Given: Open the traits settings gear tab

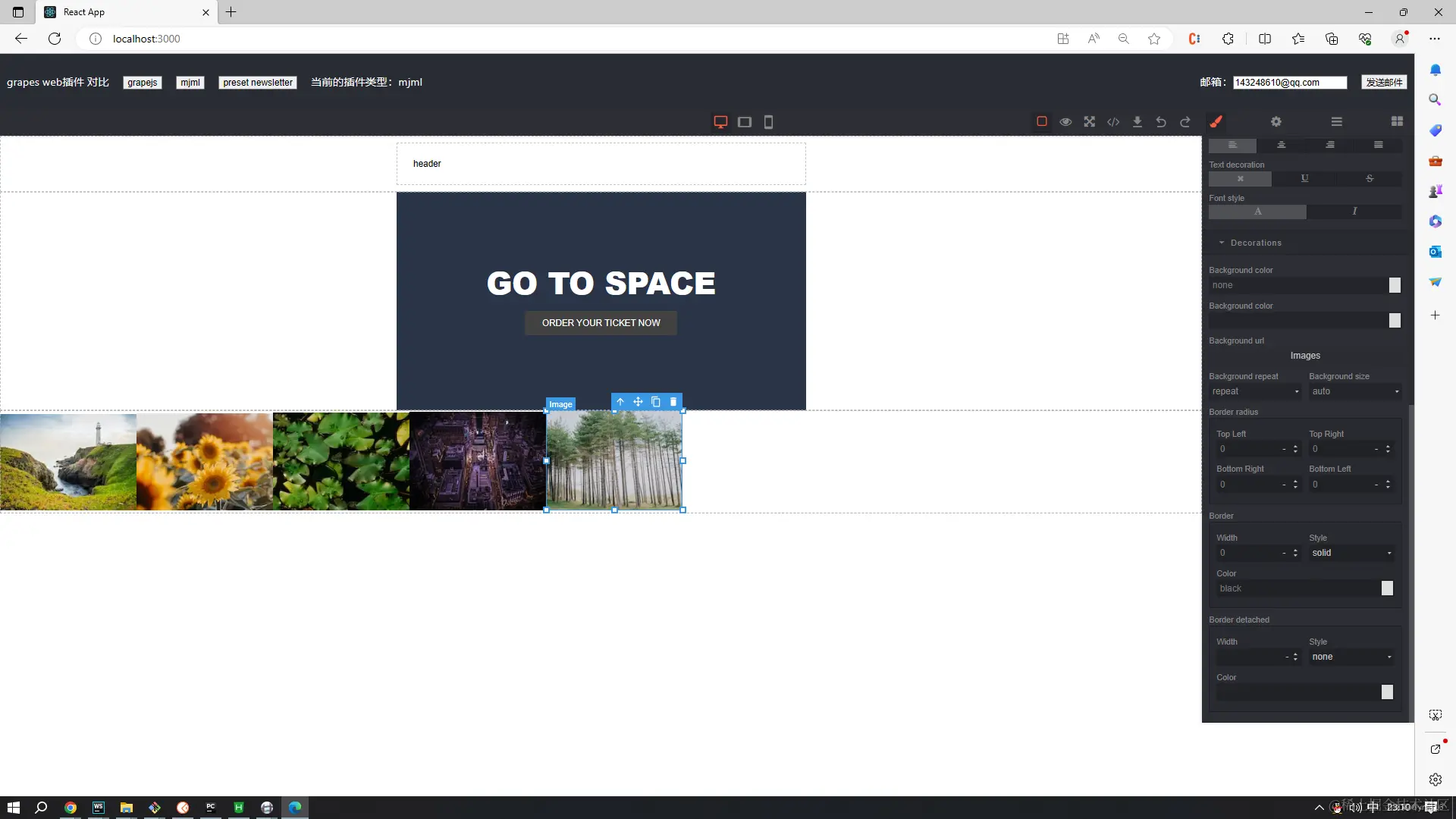Looking at the screenshot, I should click(x=1276, y=121).
